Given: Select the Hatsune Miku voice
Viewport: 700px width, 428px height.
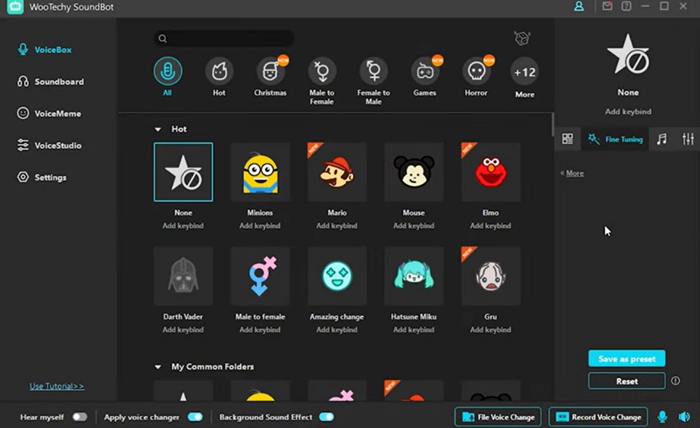Looking at the screenshot, I should point(414,276).
